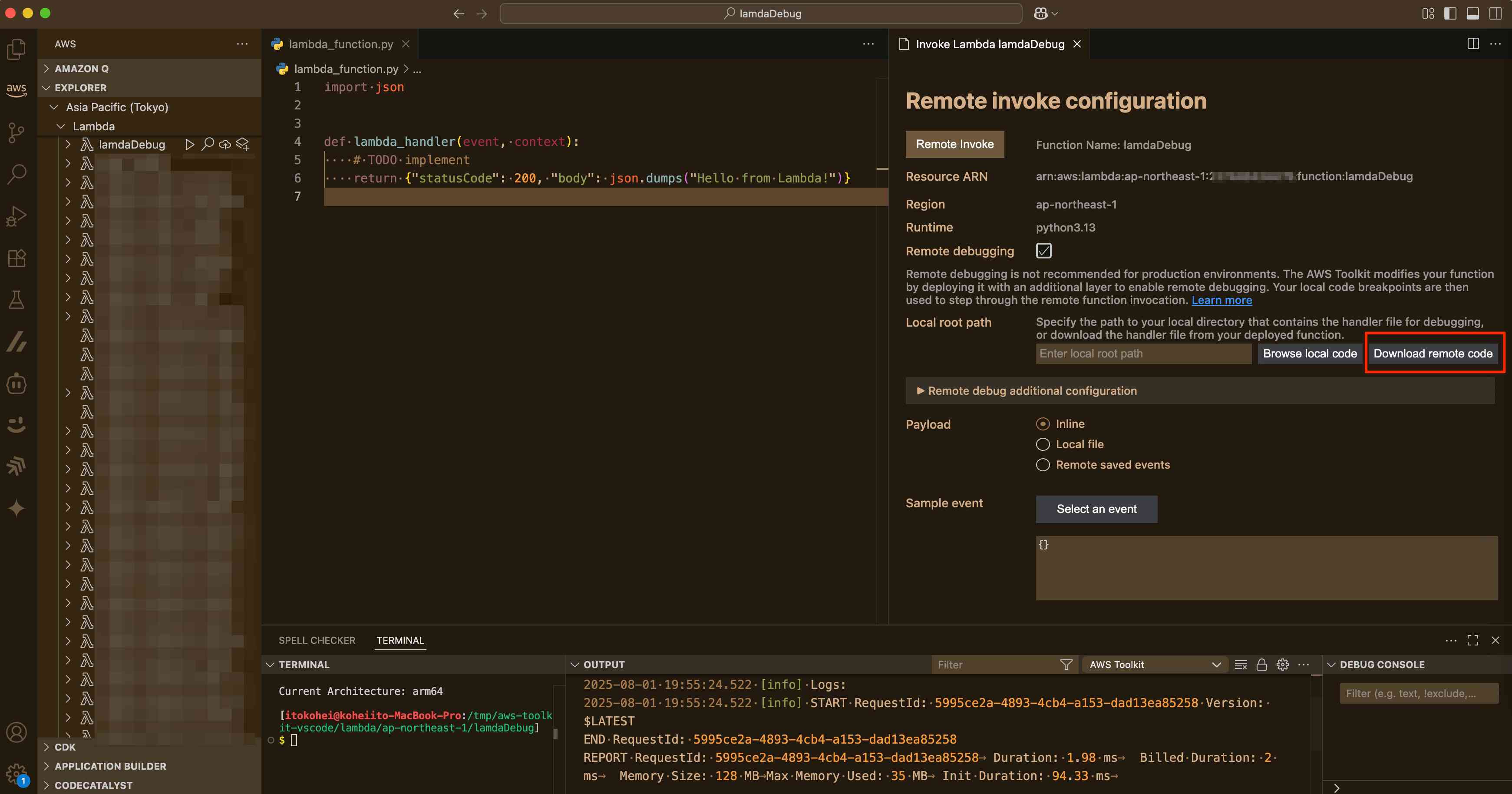Click the invoke play icon next to lamdaDebug
The image size is (1512, 794).
pos(189,145)
